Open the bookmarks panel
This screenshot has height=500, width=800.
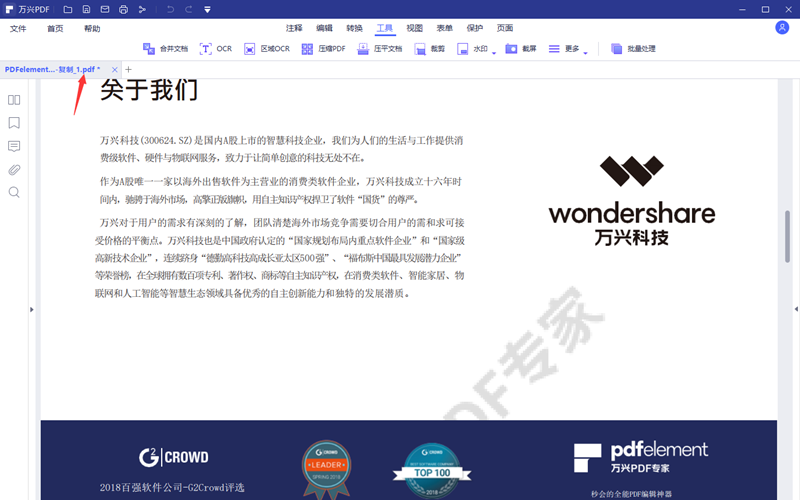tap(14, 123)
